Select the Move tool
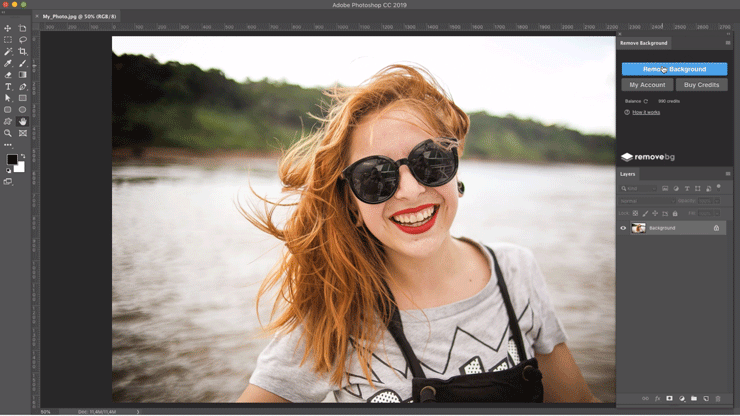This screenshot has height=416, width=740. tap(8, 28)
